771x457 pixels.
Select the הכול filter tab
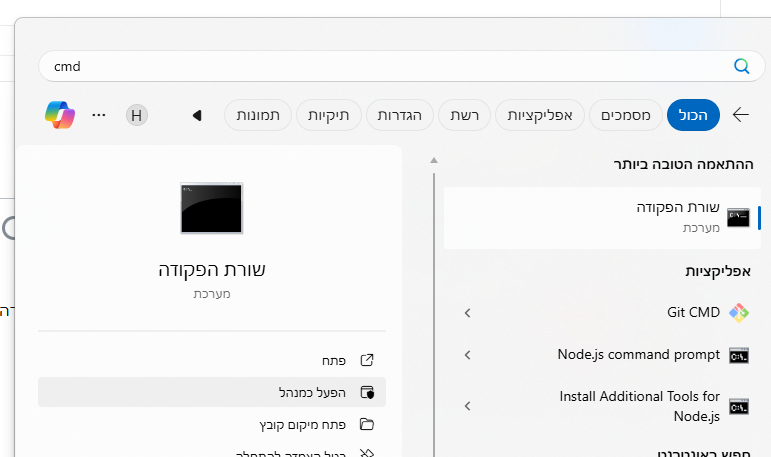pos(693,115)
